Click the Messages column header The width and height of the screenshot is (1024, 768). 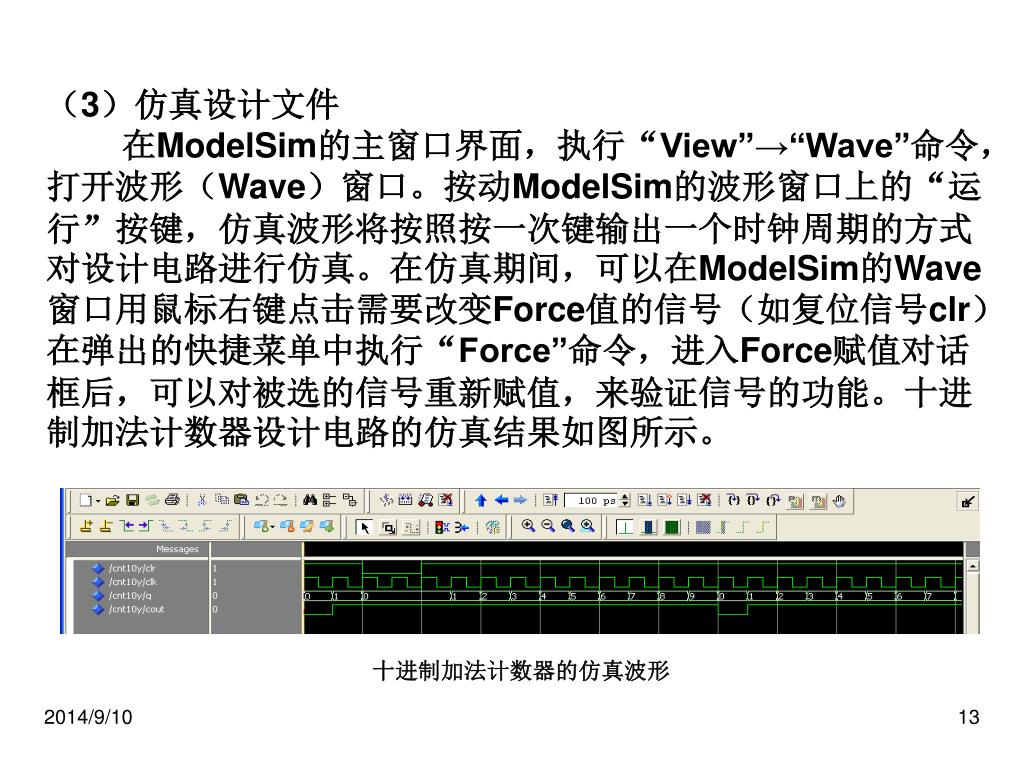pyautogui.click(x=177, y=549)
